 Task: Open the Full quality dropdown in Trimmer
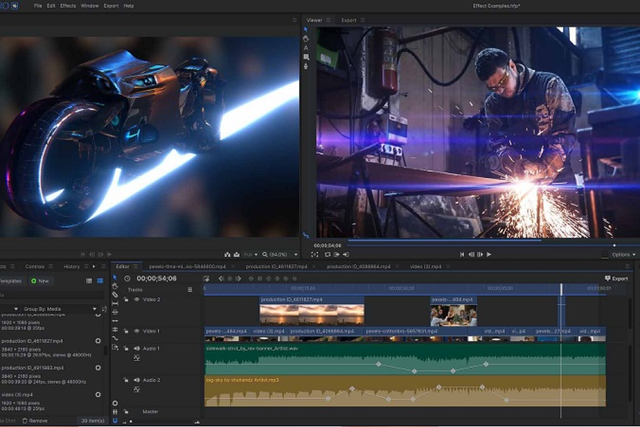(251, 254)
